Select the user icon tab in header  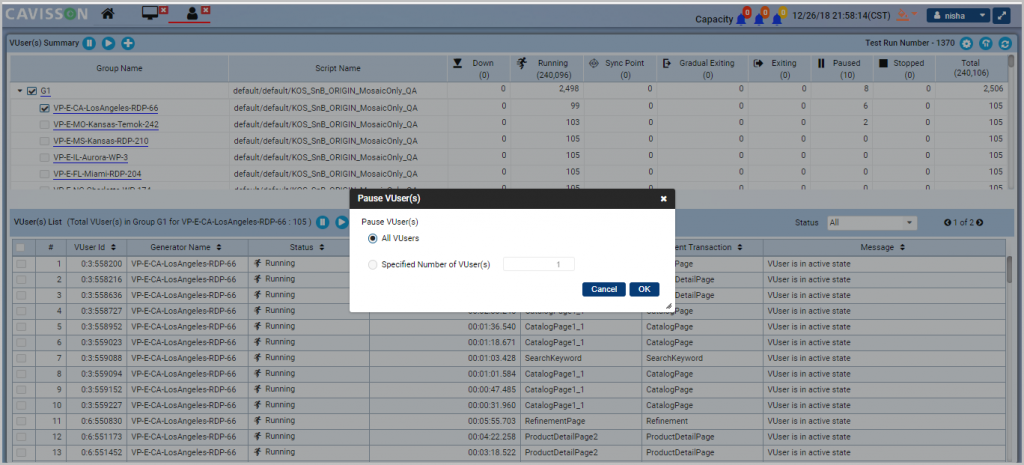[193, 14]
